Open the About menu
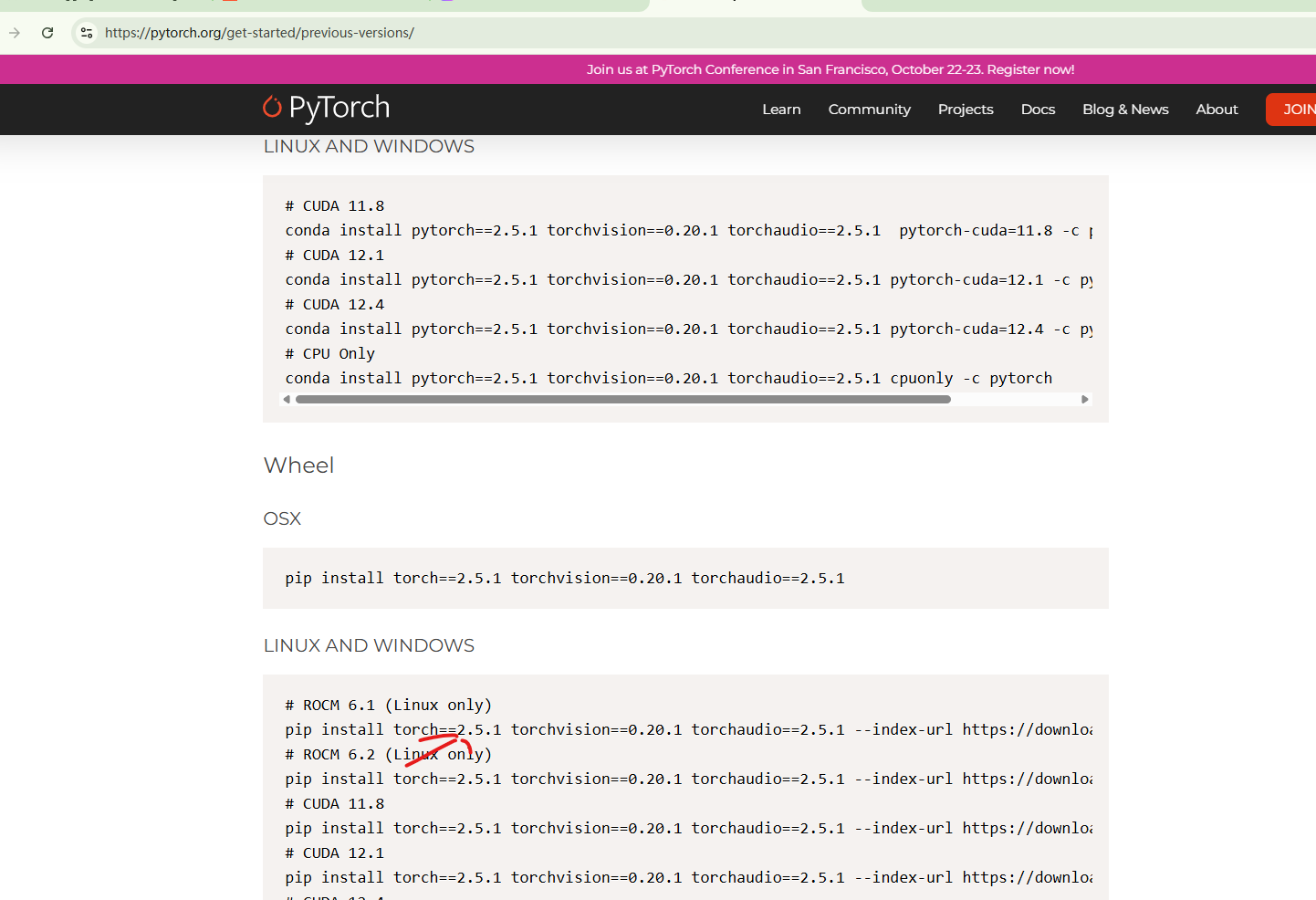1316x900 pixels. 1217,110
